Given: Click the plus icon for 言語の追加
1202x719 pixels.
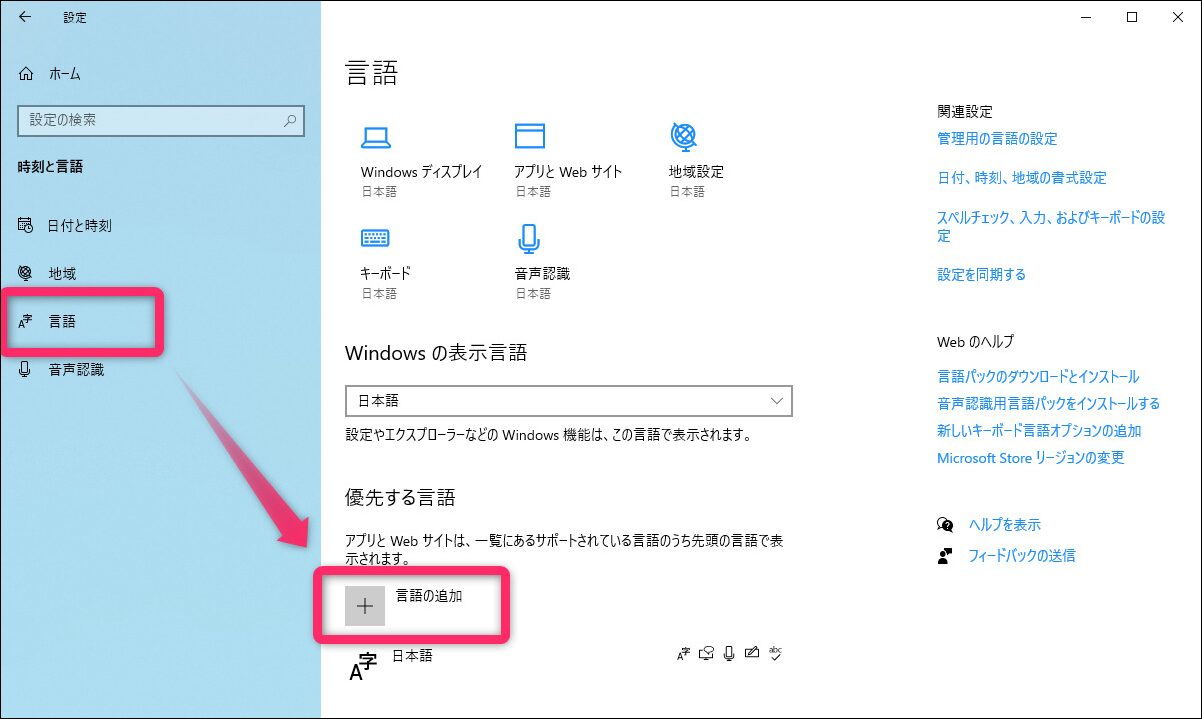Looking at the screenshot, I should [365, 605].
